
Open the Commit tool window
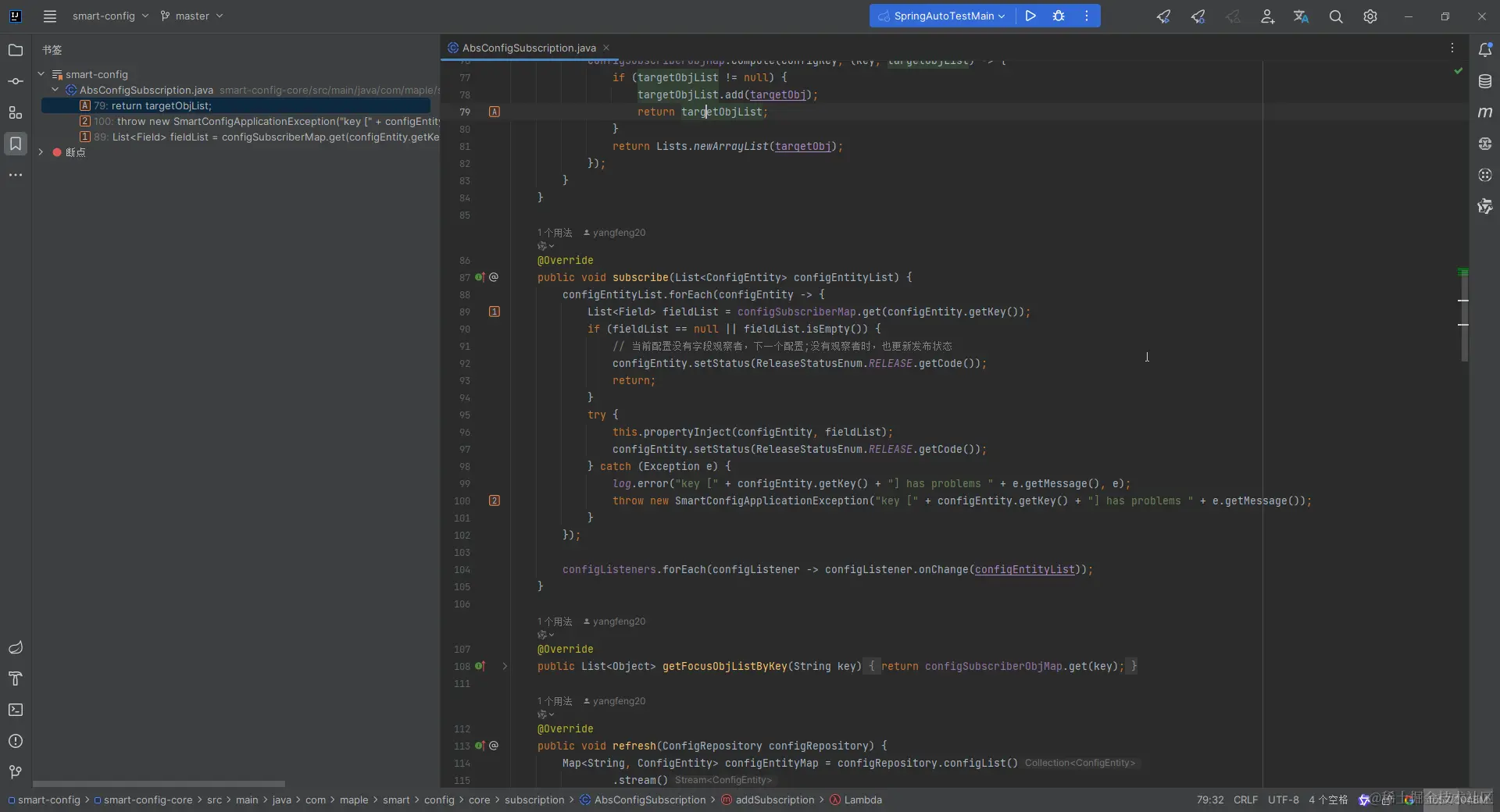tap(15, 81)
